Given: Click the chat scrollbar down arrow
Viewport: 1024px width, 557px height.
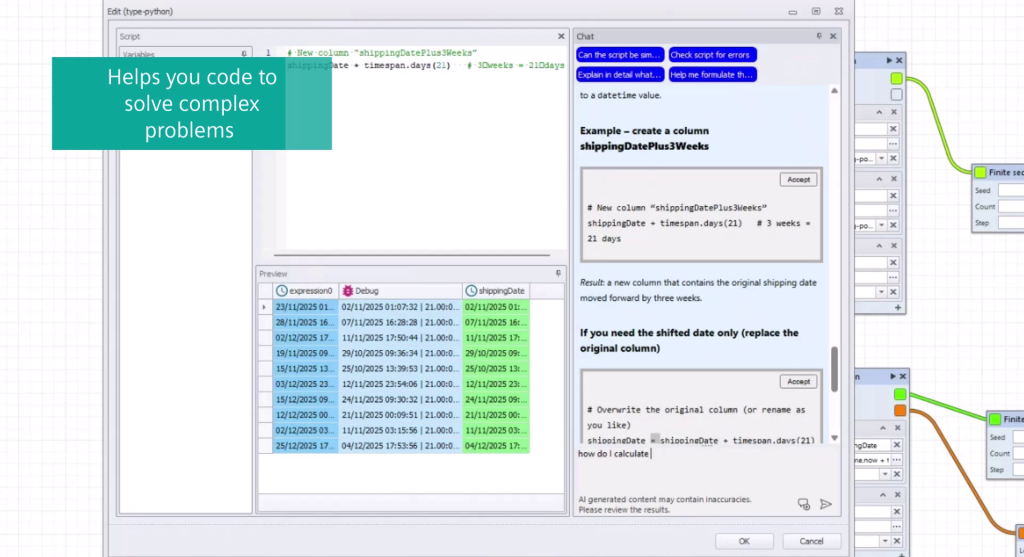Looking at the screenshot, I should point(834,438).
